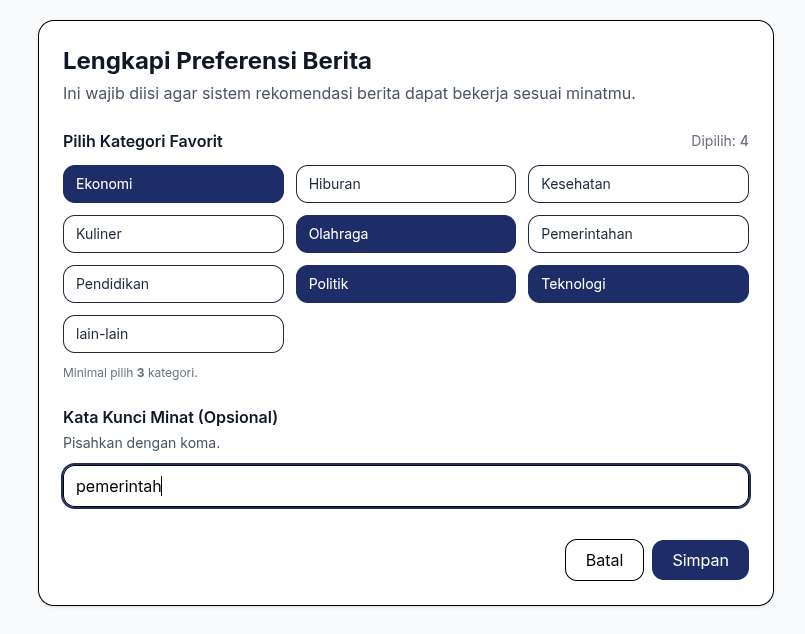Click the Dipilih: 4 counter text

pos(720,141)
